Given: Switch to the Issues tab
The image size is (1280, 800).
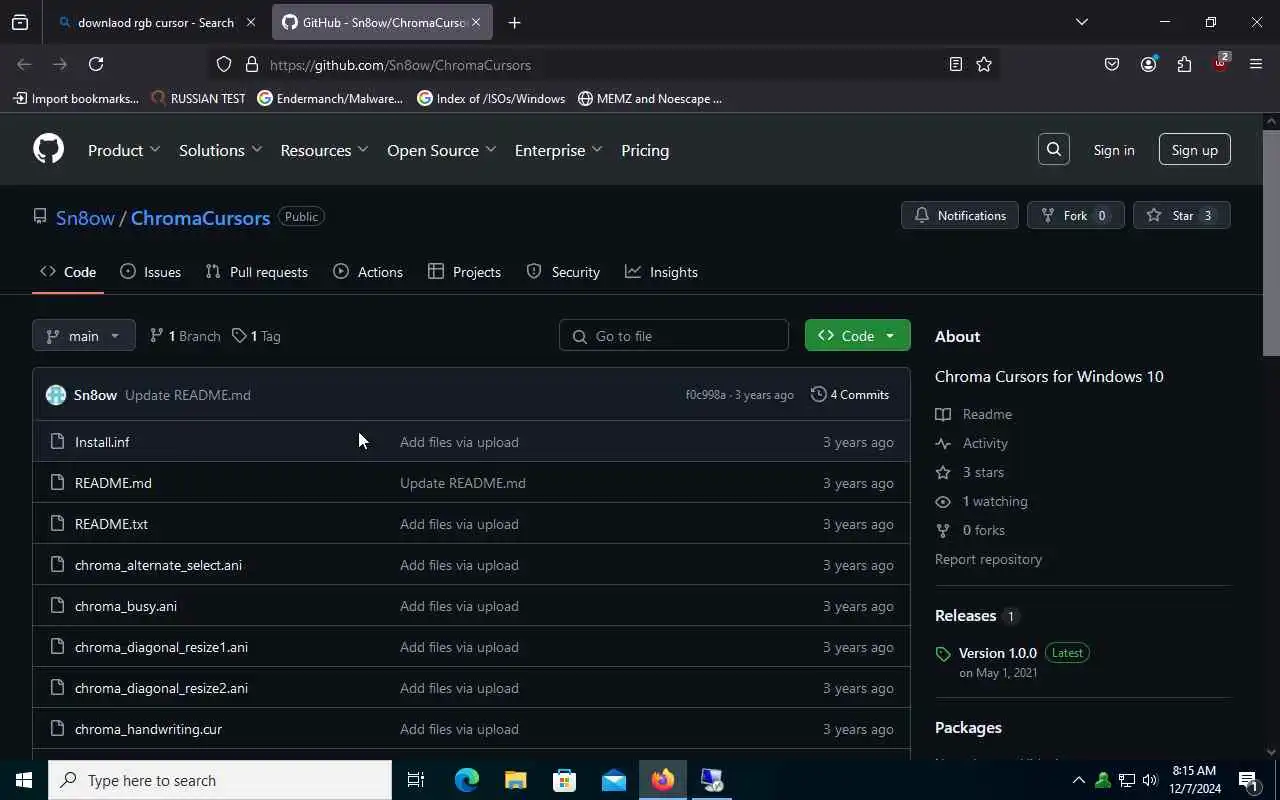Looking at the screenshot, I should pyautogui.click(x=150, y=272).
